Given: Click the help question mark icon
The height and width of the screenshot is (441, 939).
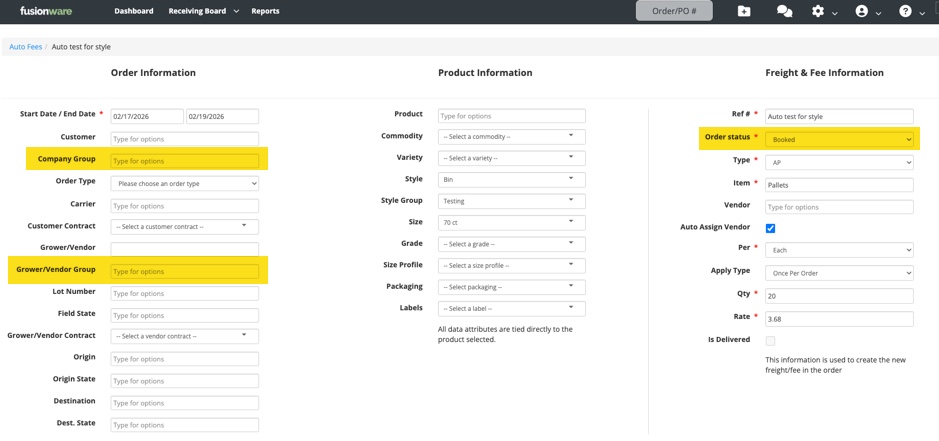Looking at the screenshot, I should pyautogui.click(x=905, y=11).
